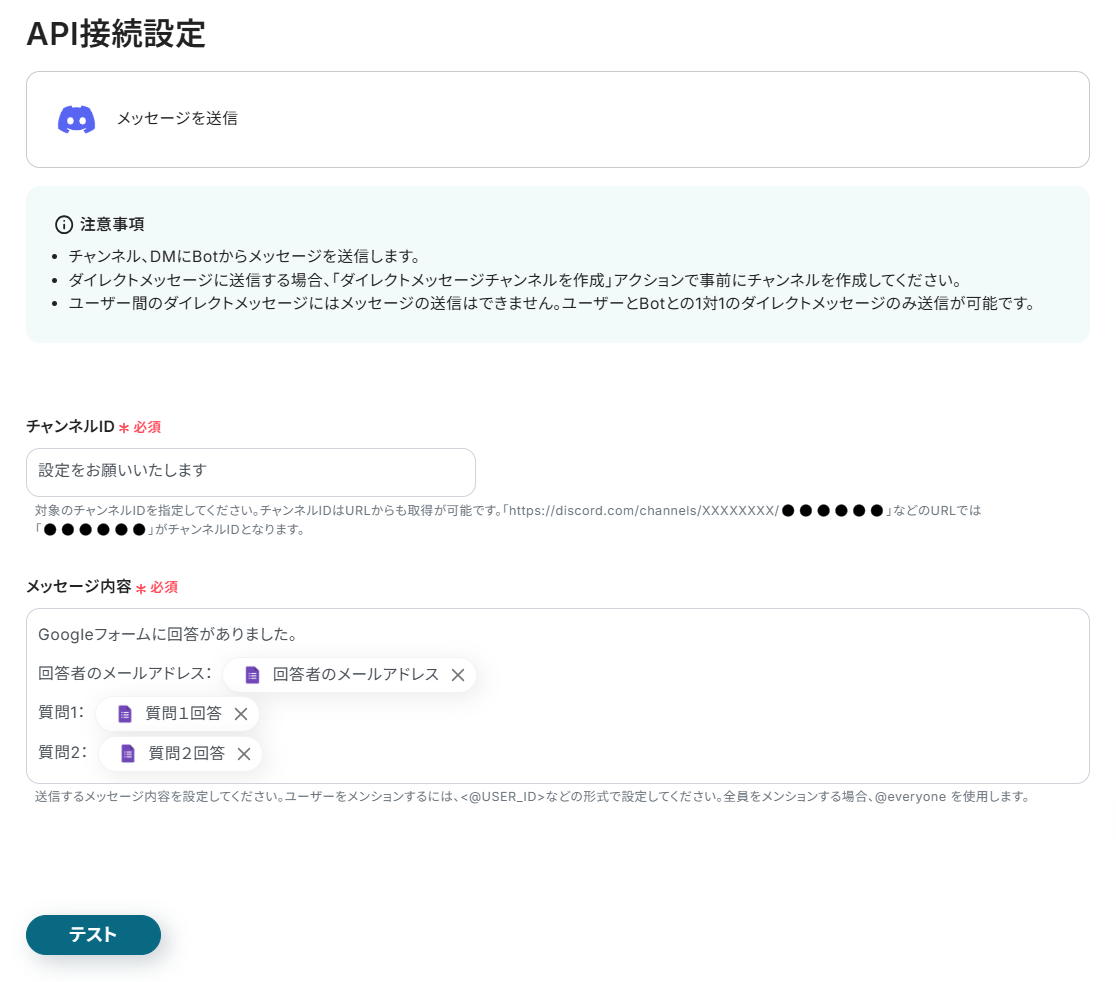Select the 回答者のメールアドレス variable chip

349,675
